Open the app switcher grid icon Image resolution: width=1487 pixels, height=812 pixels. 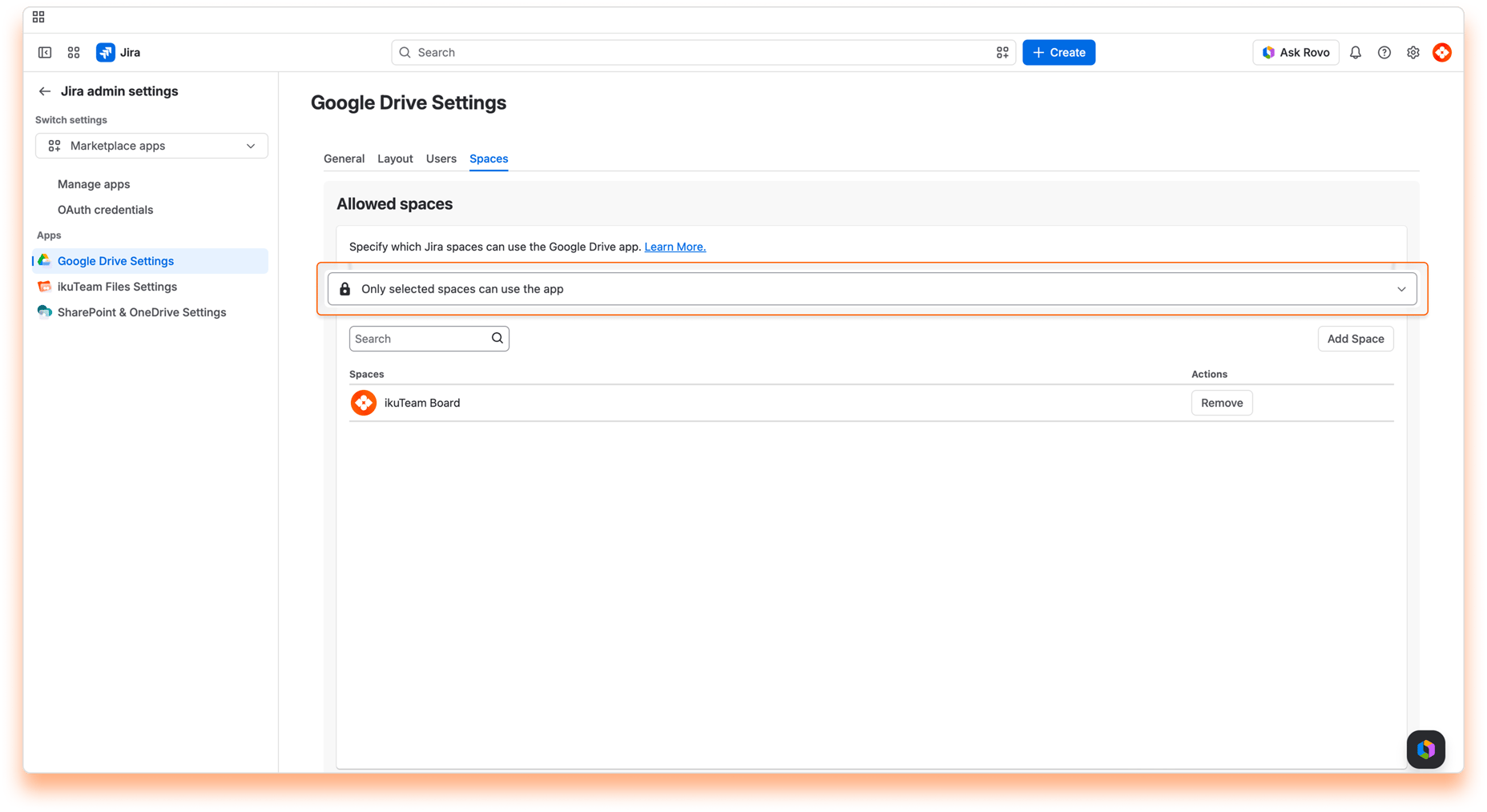(74, 53)
